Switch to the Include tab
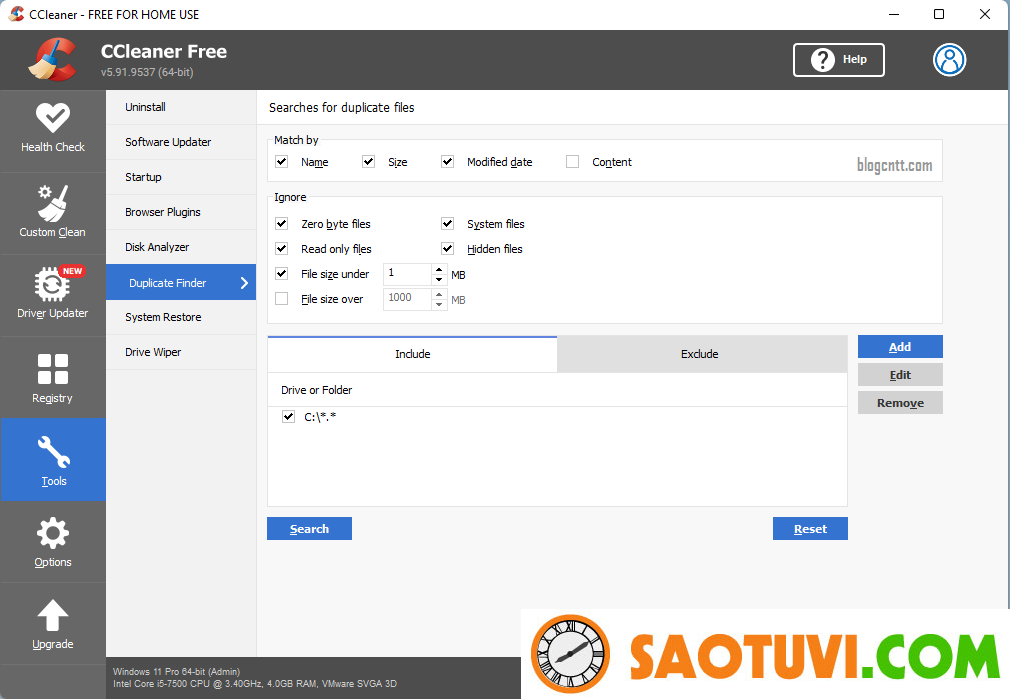Image resolution: width=1010 pixels, height=699 pixels. [412, 354]
